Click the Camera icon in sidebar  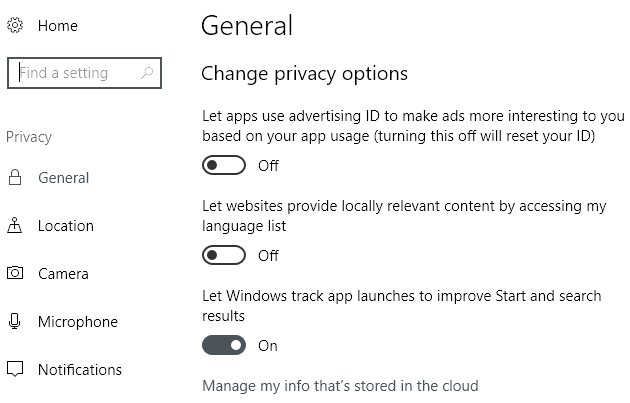(15, 274)
